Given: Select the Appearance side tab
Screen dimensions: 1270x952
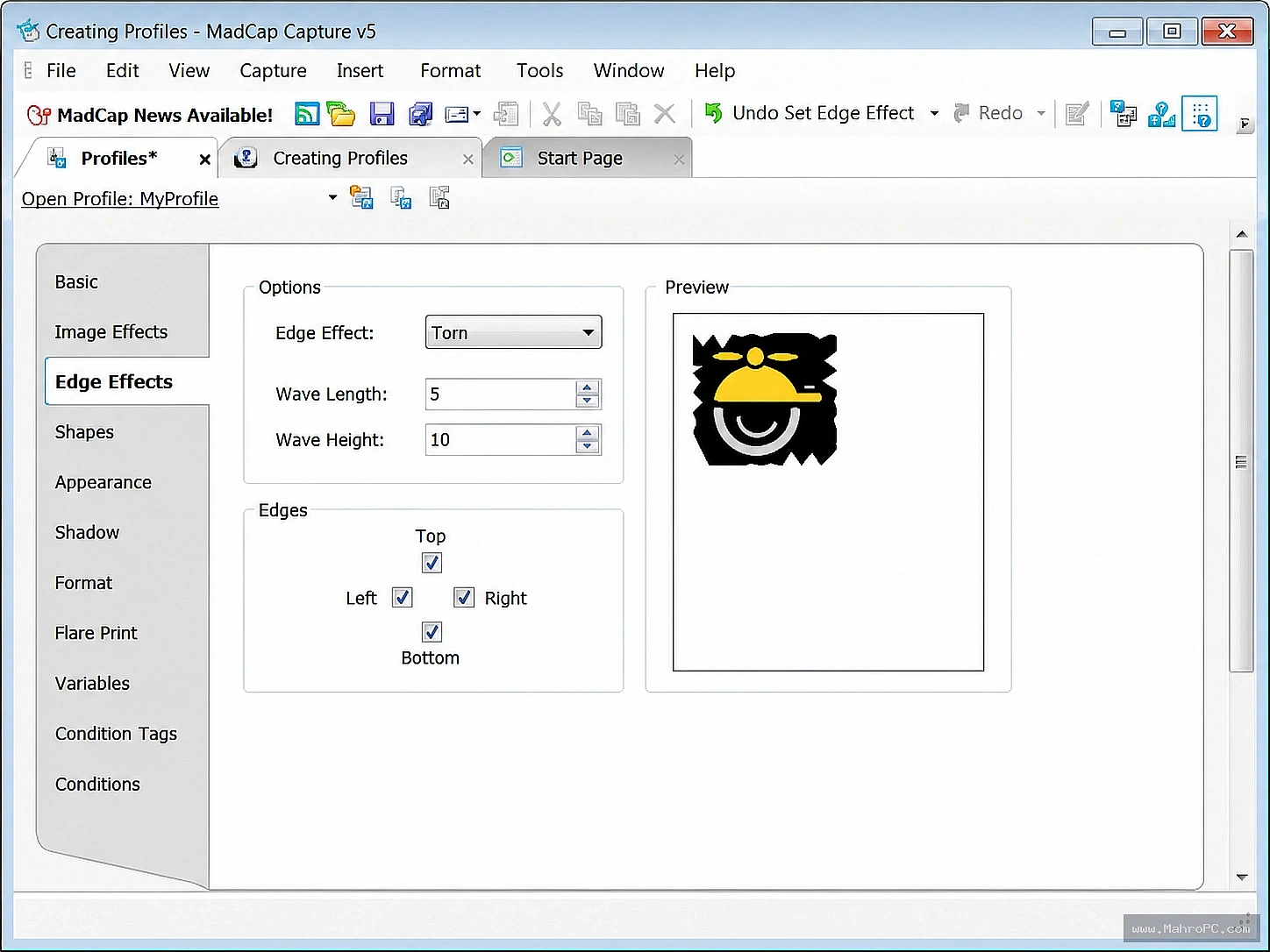Looking at the screenshot, I should click(103, 483).
